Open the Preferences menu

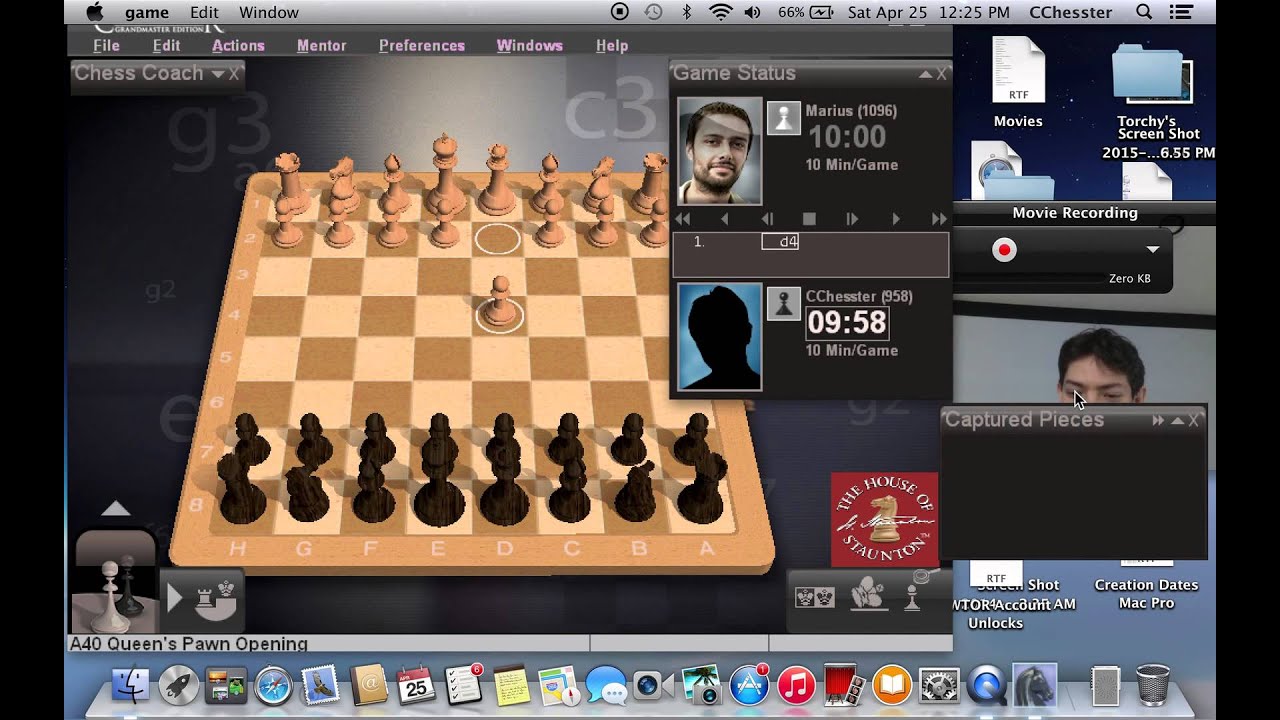tap(421, 45)
